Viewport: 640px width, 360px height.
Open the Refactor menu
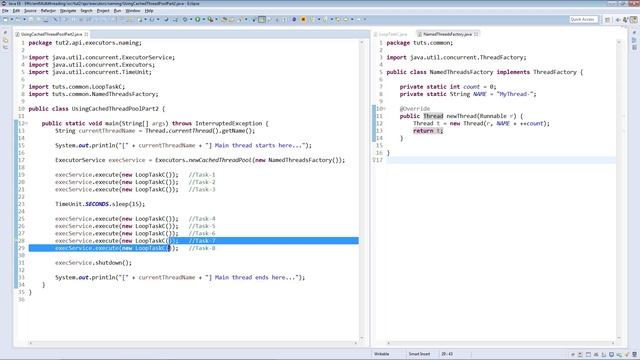point(48,11)
